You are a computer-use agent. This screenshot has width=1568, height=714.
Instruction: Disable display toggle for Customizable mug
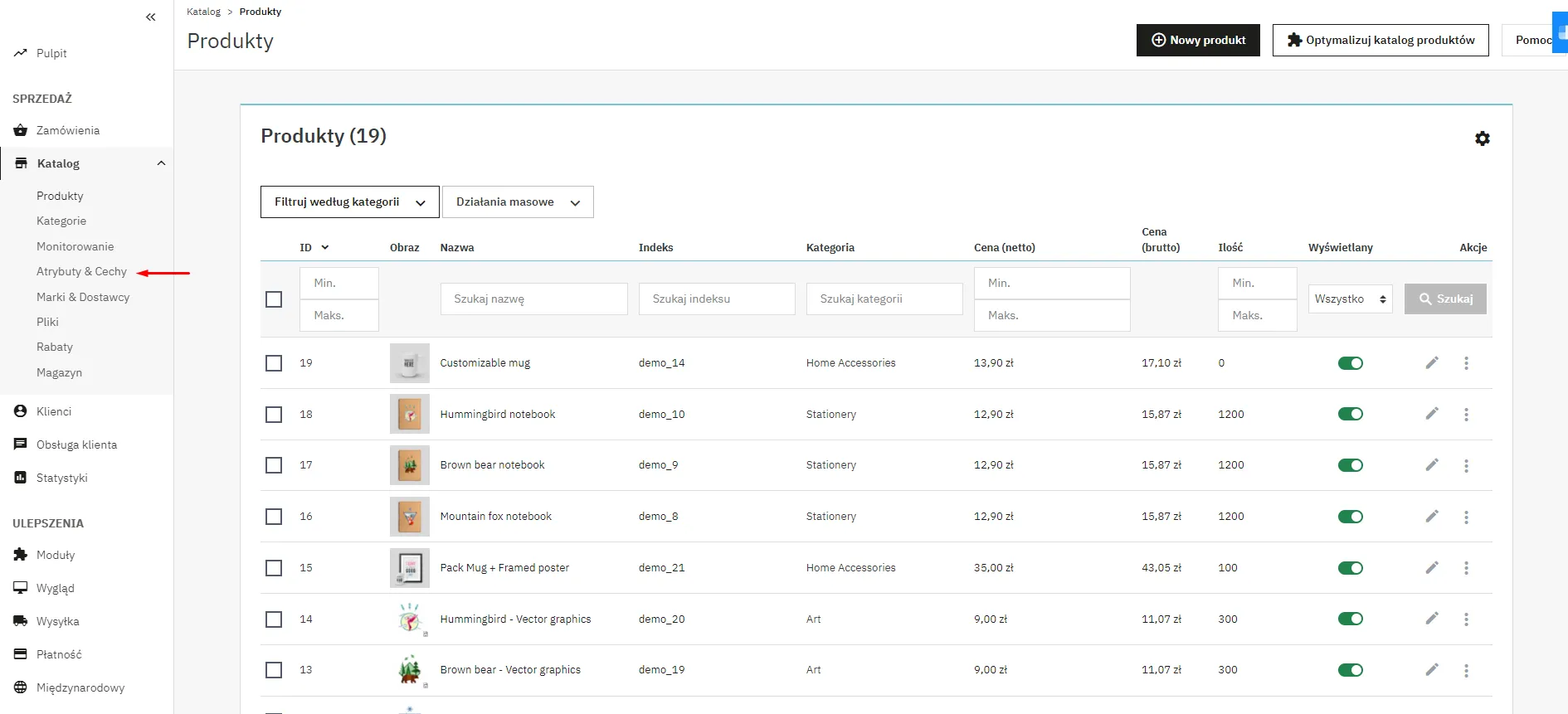[1350, 363]
